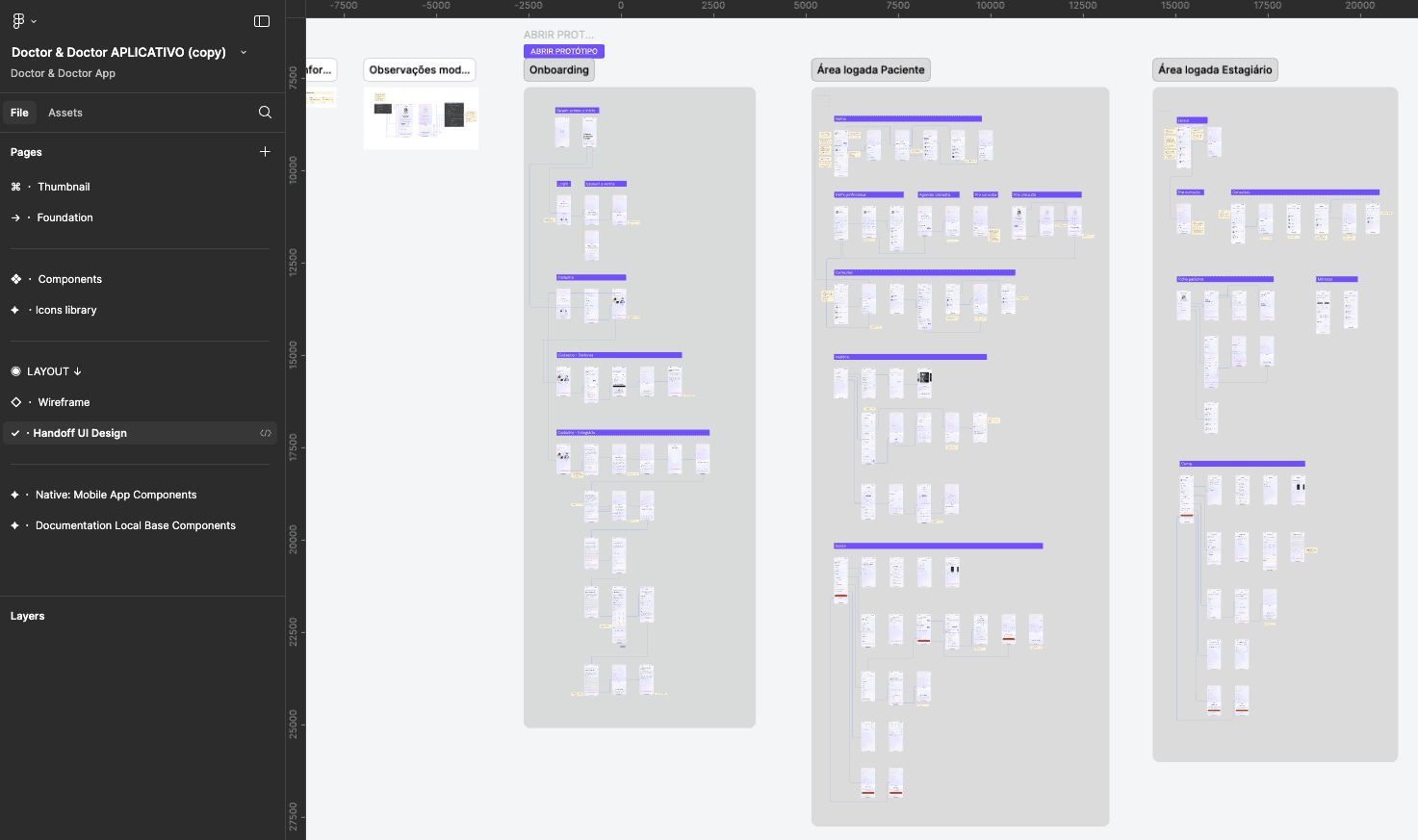Open the file name dropdown for Doctor & Doctor APLICATIVO
The width and height of the screenshot is (1418, 840).
click(x=243, y=53)
